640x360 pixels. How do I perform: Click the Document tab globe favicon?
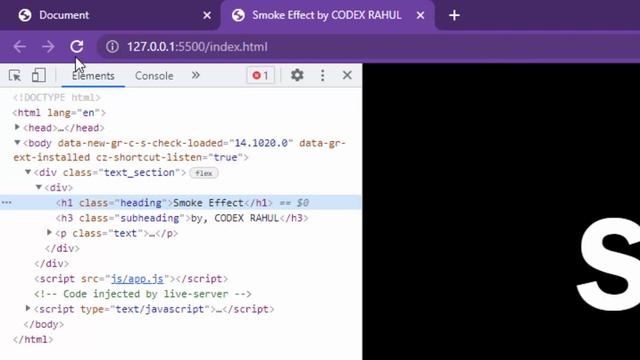pyautogui.click(x=25, y=16)
